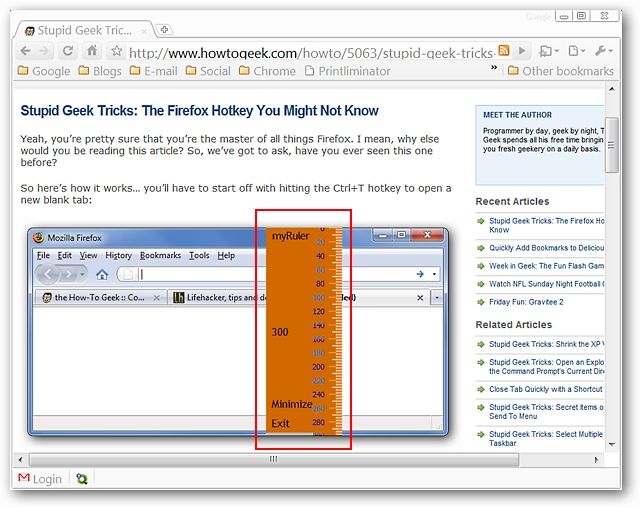
Task: Open Stupid Geek Tricks: Shrink the XP article
Action: (547, 344)
